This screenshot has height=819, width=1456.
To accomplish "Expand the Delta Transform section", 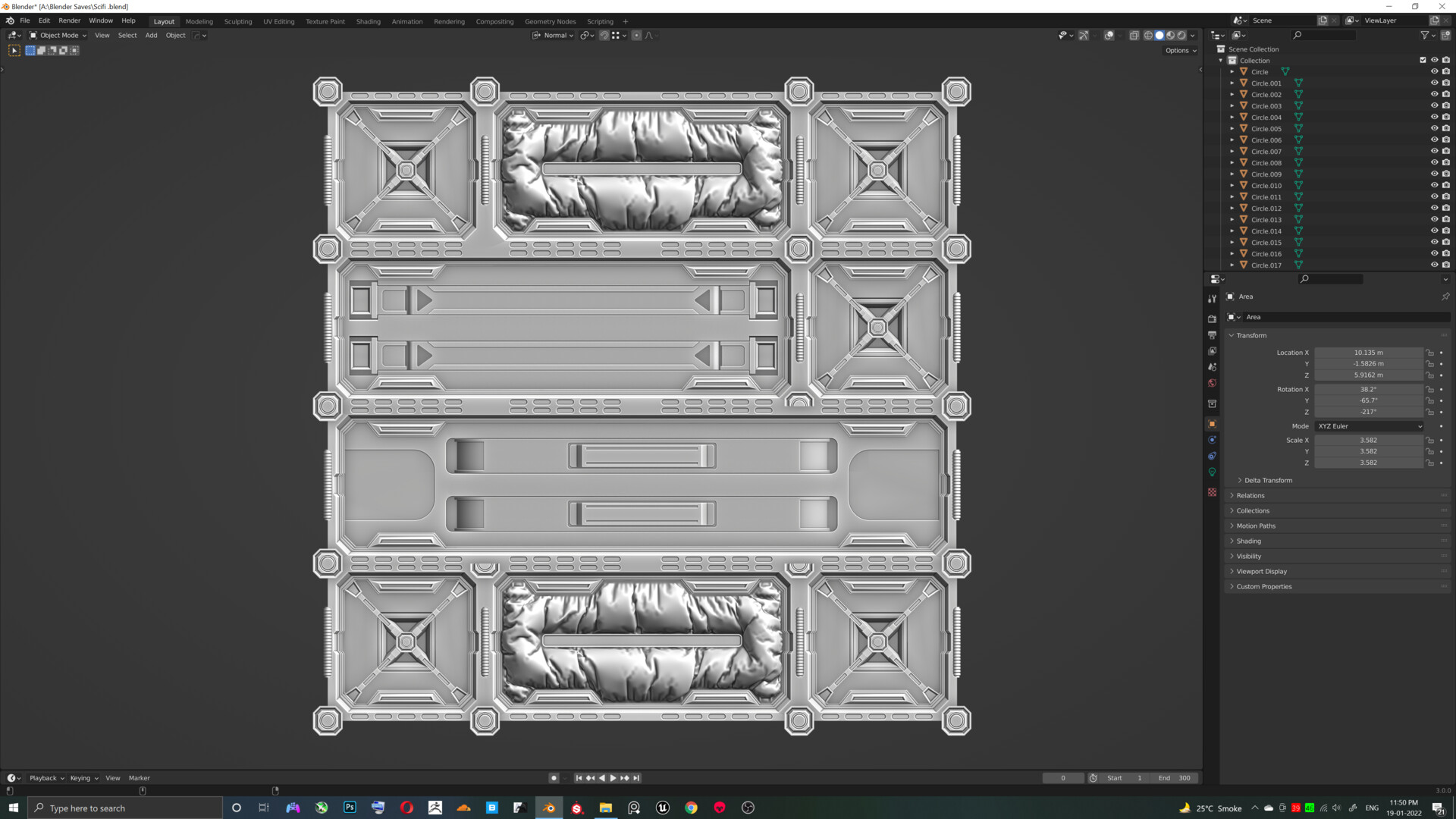I will [1266, 480].
